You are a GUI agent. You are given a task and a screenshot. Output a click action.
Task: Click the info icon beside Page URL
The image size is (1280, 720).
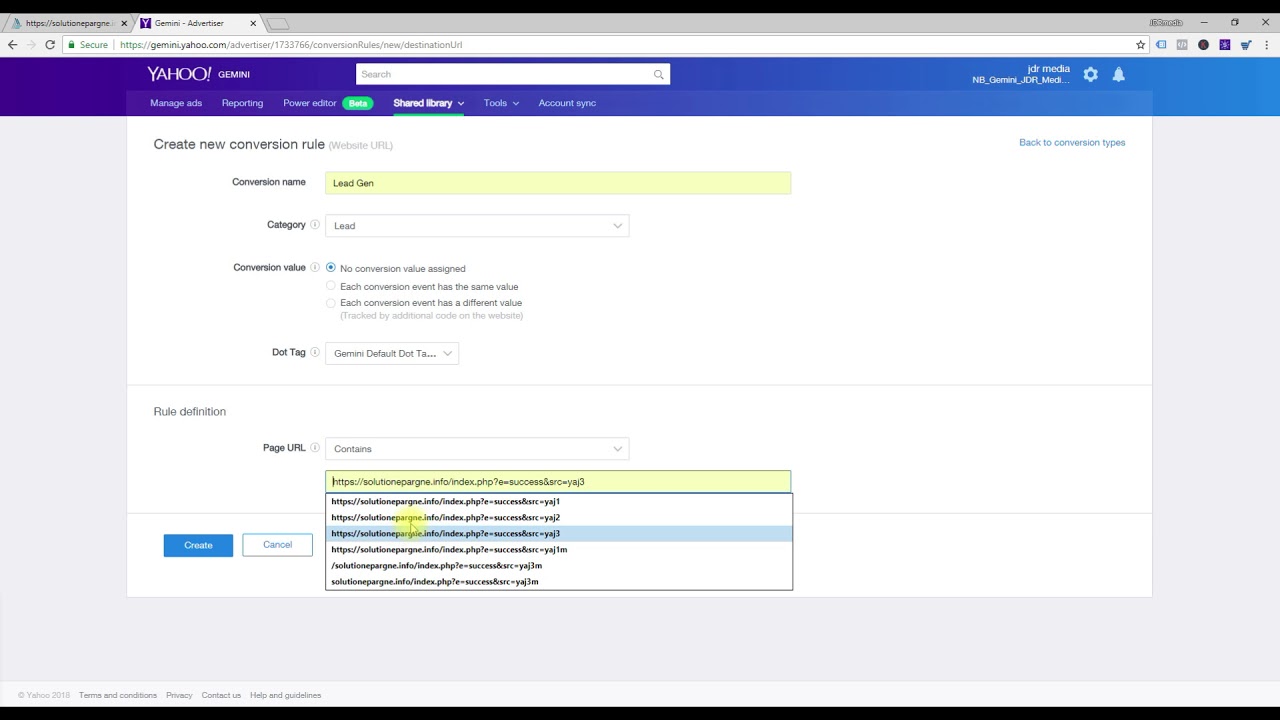click(x=314, y=448)
